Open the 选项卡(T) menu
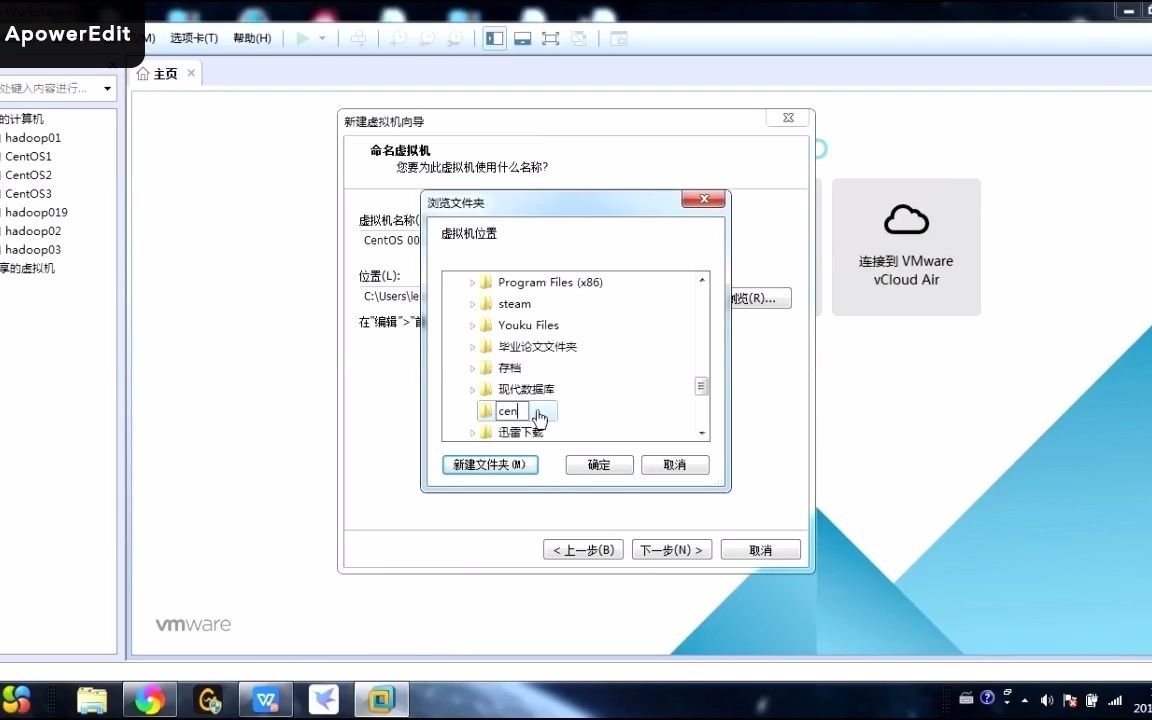1152x720 pixels. point(194,37)
